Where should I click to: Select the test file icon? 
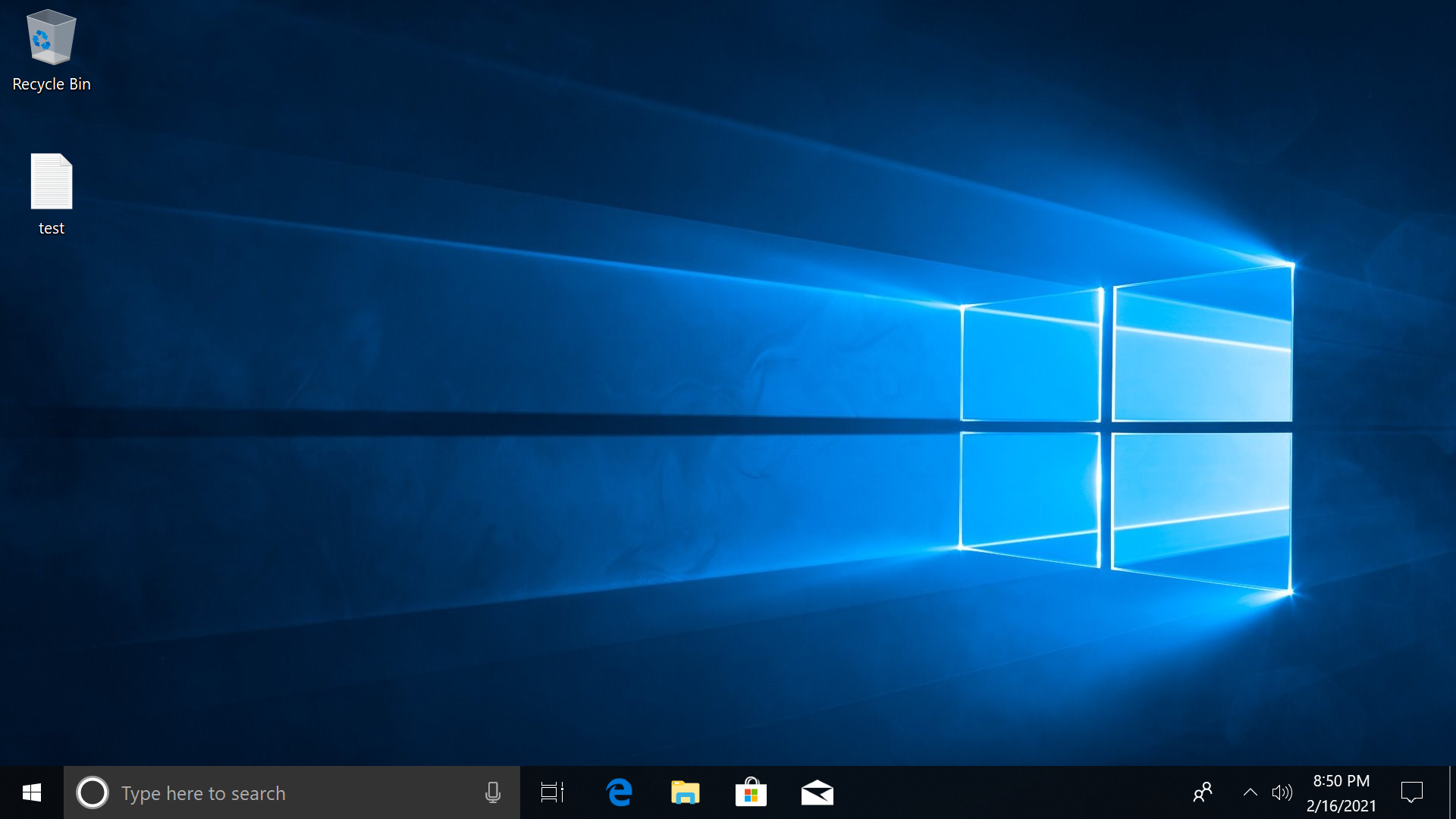tap(51, 182)
